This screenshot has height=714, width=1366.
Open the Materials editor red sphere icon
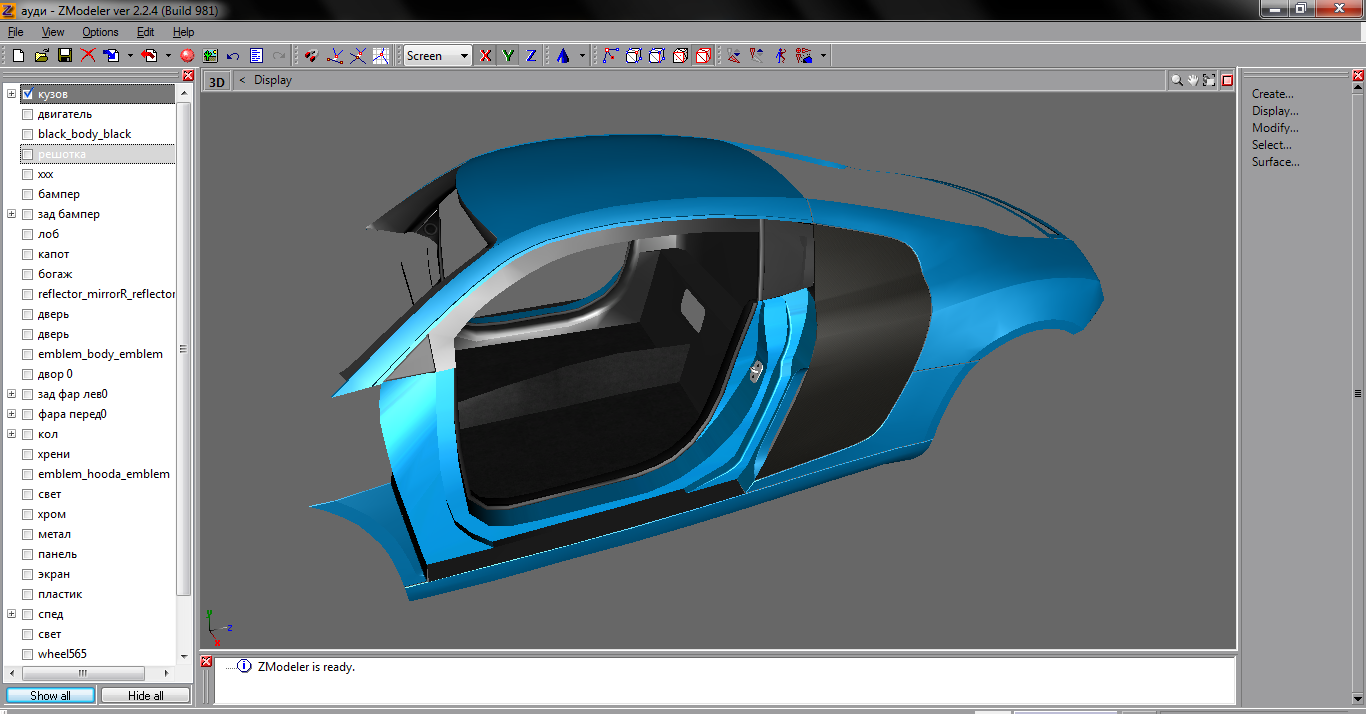coord(186,56)
